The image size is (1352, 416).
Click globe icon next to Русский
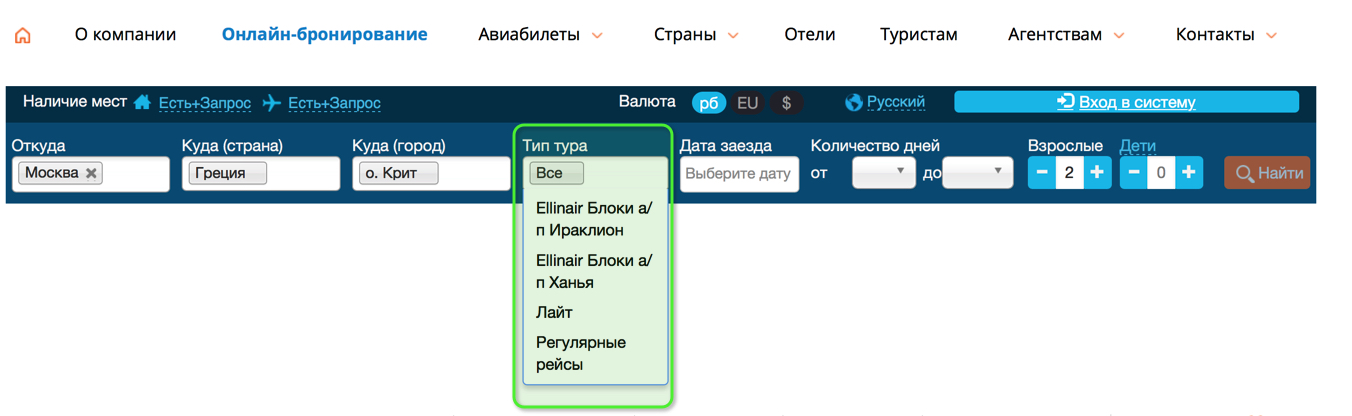coord(853,102)
